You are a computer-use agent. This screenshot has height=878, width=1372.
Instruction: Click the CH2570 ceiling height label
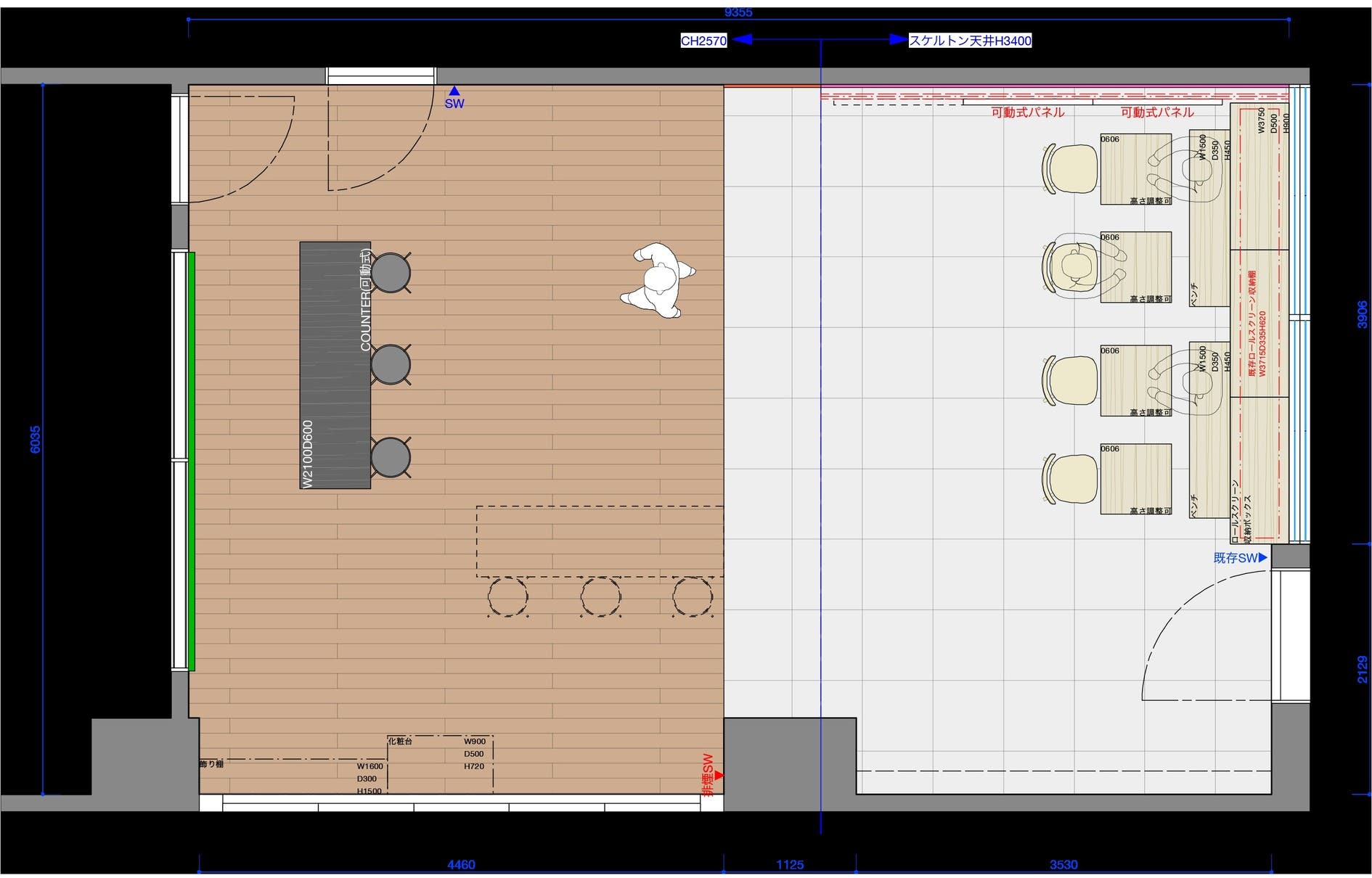(x=703, y=41)
